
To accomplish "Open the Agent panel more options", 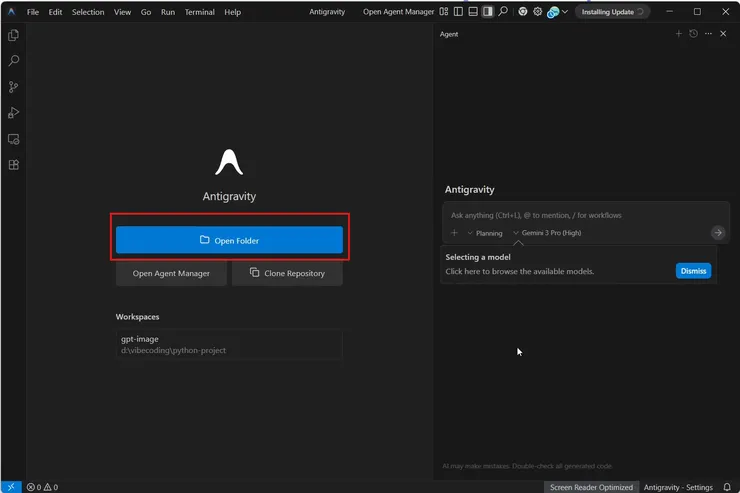I will click(x=708, y=33).
